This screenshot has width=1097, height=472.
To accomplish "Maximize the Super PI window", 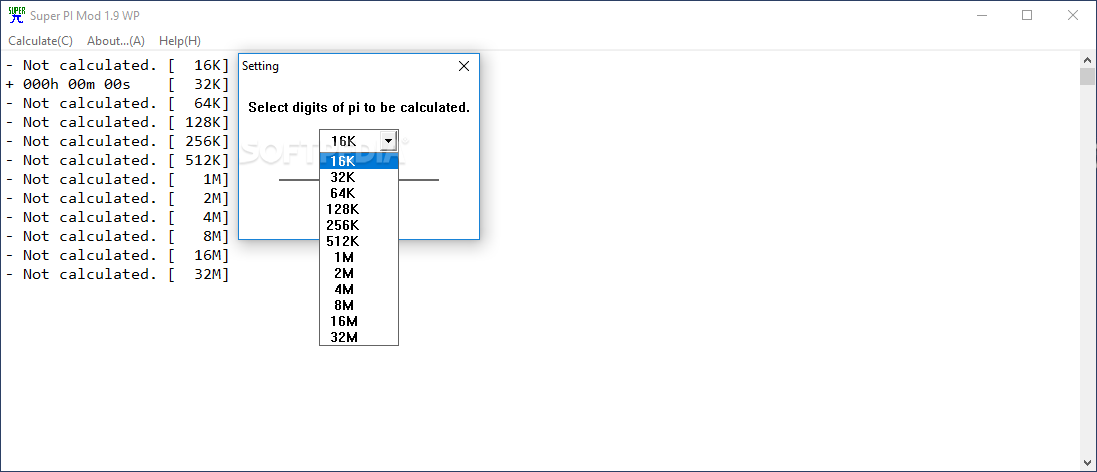I will [1026, 15].
